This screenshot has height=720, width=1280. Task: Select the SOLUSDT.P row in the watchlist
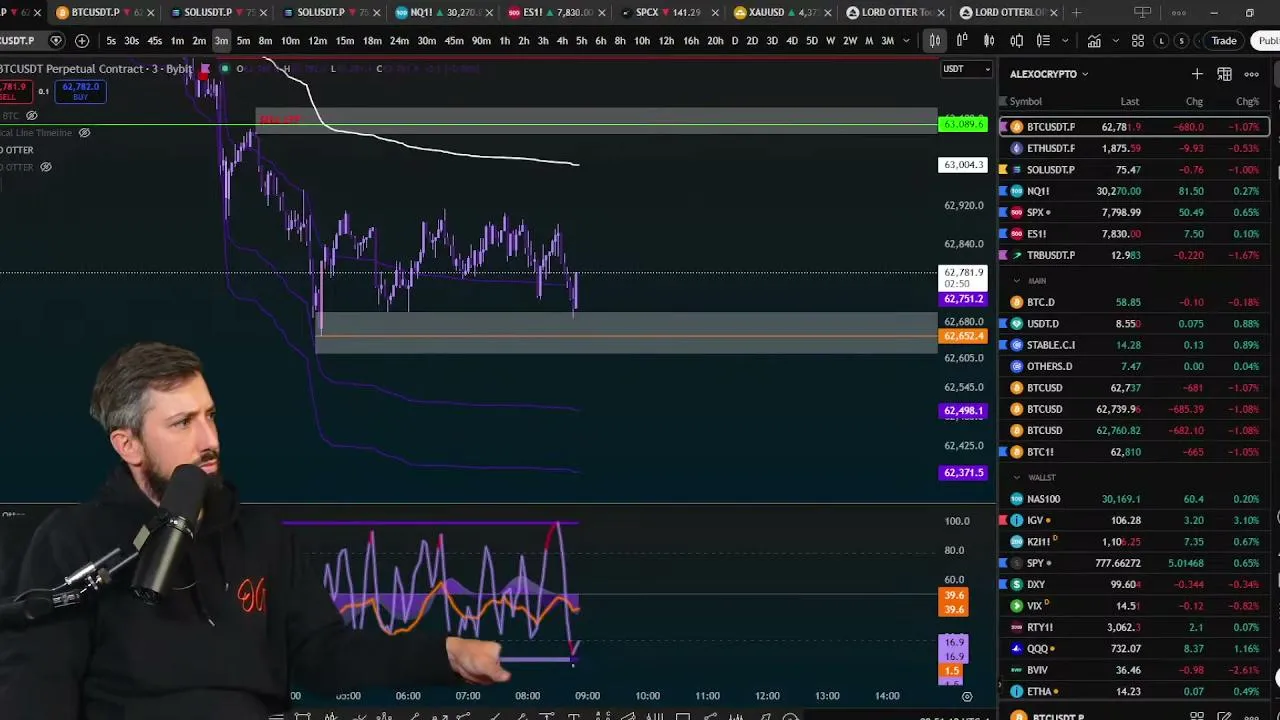(1135, 170)
